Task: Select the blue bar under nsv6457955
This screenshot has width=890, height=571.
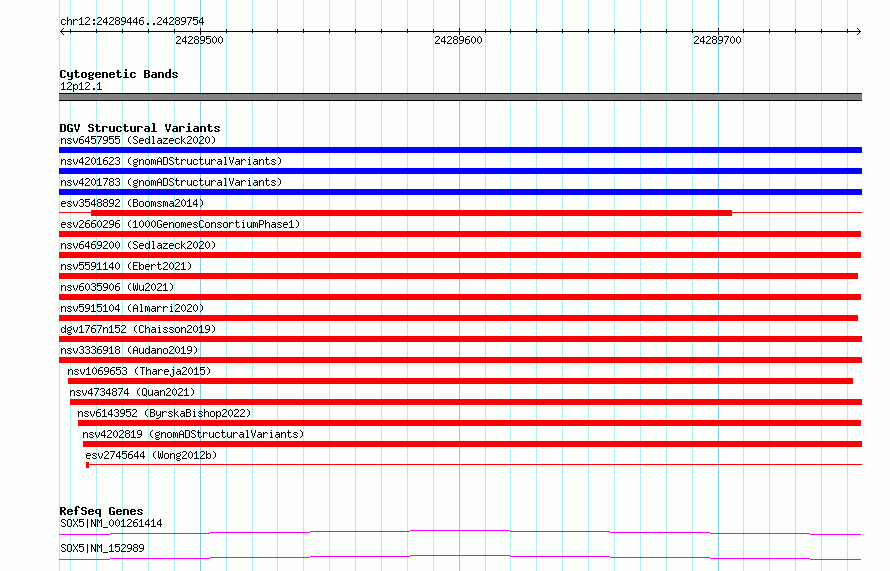Action: pos(460,150)
